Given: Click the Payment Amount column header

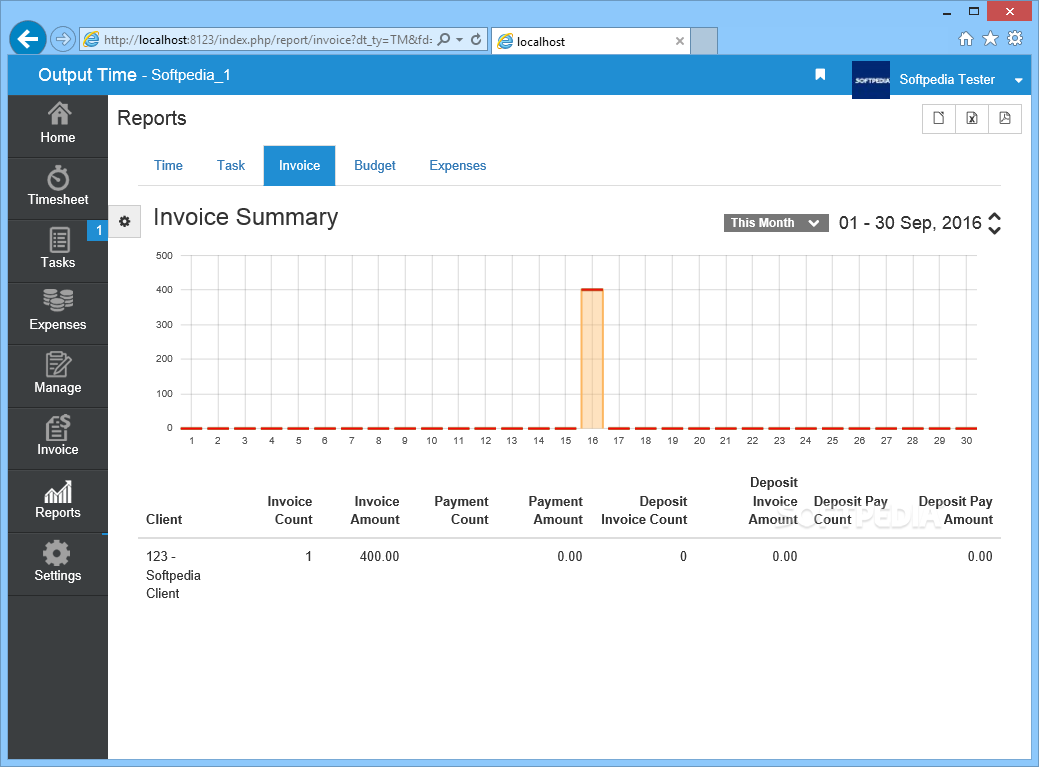Looking at the screenshot, I should pyautogui.click(x=555, y=511).
